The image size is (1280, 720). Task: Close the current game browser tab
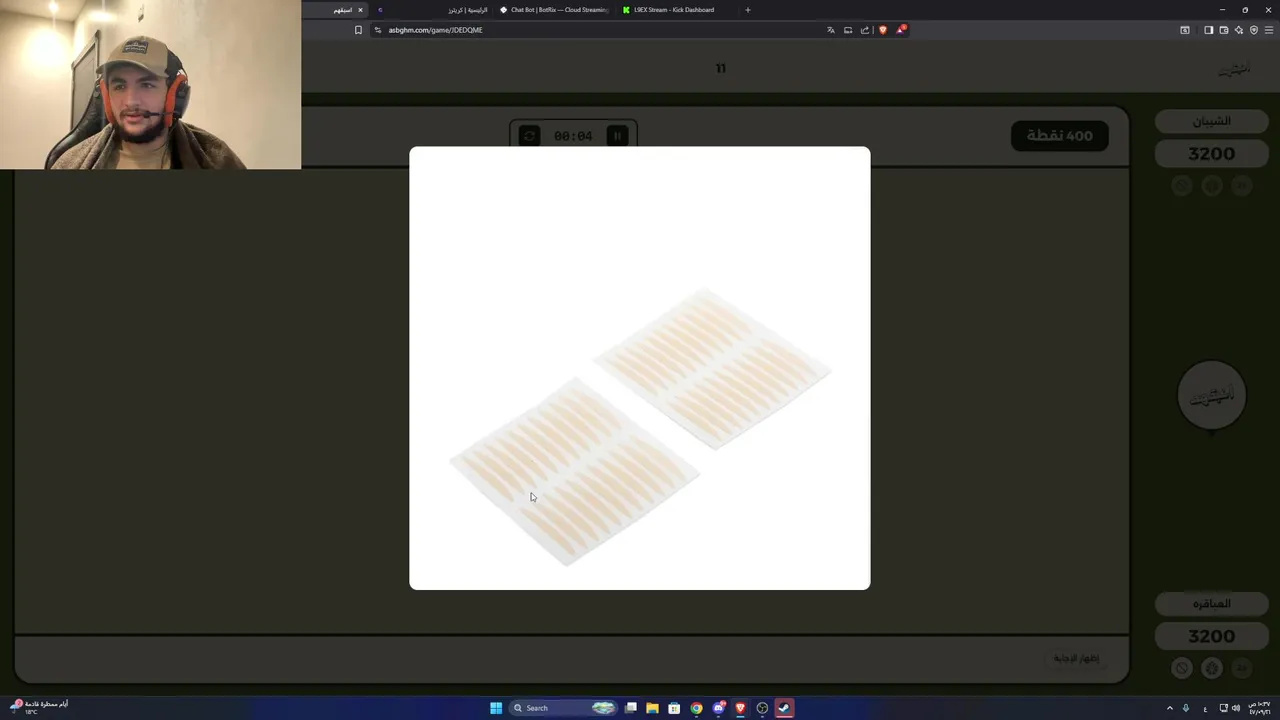point(360,10)
